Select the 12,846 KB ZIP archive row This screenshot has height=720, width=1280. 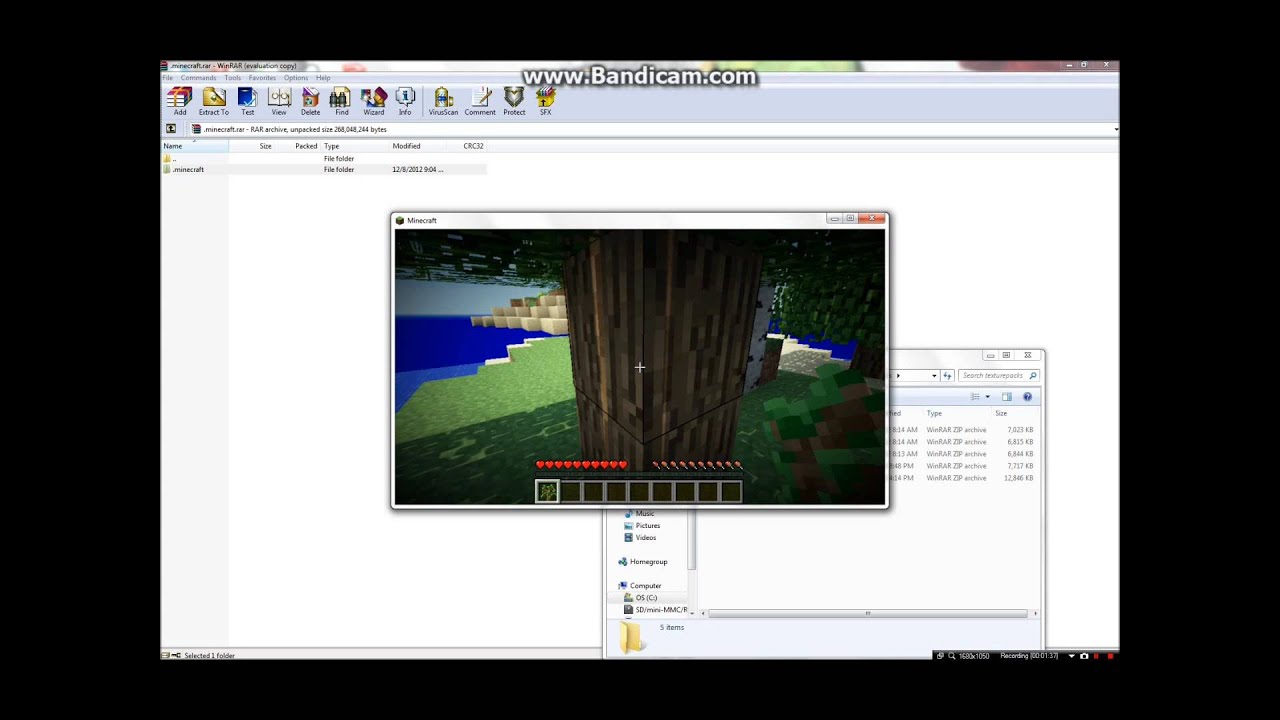click(964, 478)
